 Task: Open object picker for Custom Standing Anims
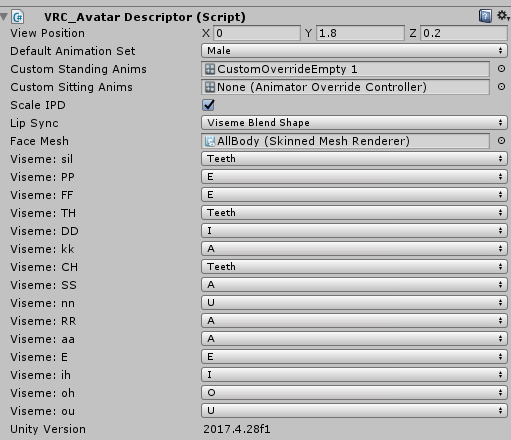[x=501, y=69]
